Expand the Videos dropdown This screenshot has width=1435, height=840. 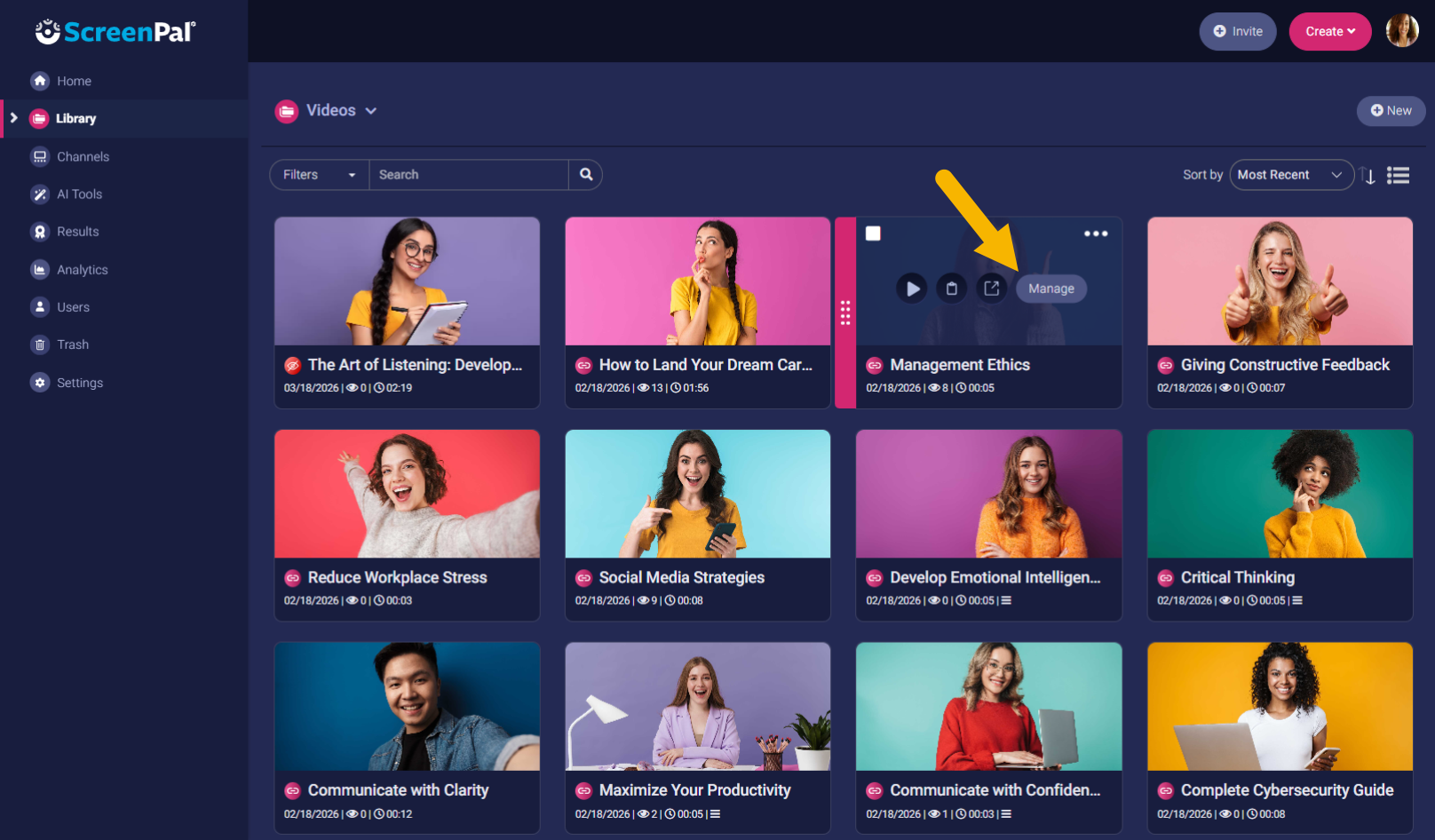(370, 110)
